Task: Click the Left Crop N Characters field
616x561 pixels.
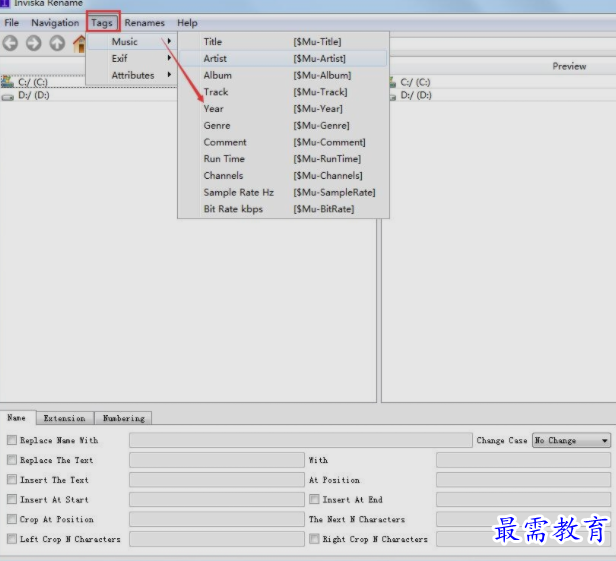Action: [x=217, y=539]
